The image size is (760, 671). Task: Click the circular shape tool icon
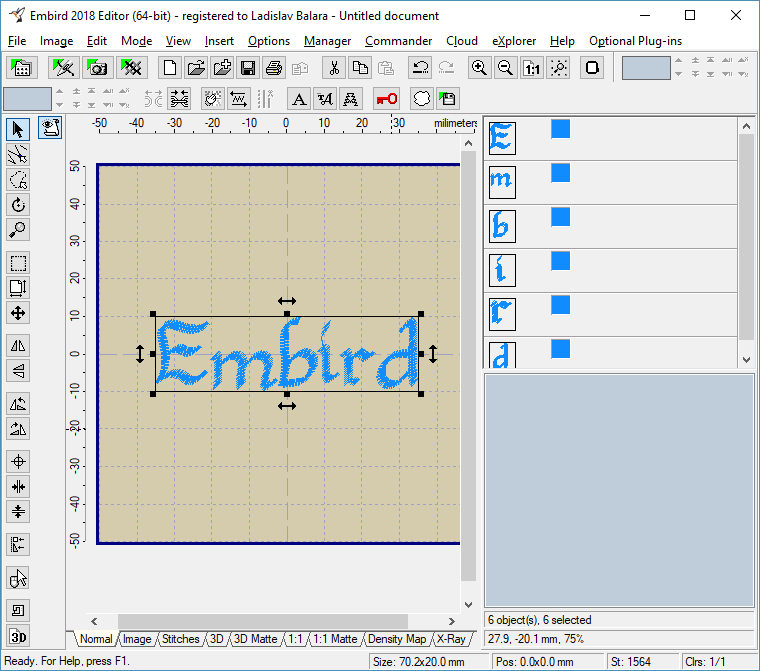[x=421, y=99]
